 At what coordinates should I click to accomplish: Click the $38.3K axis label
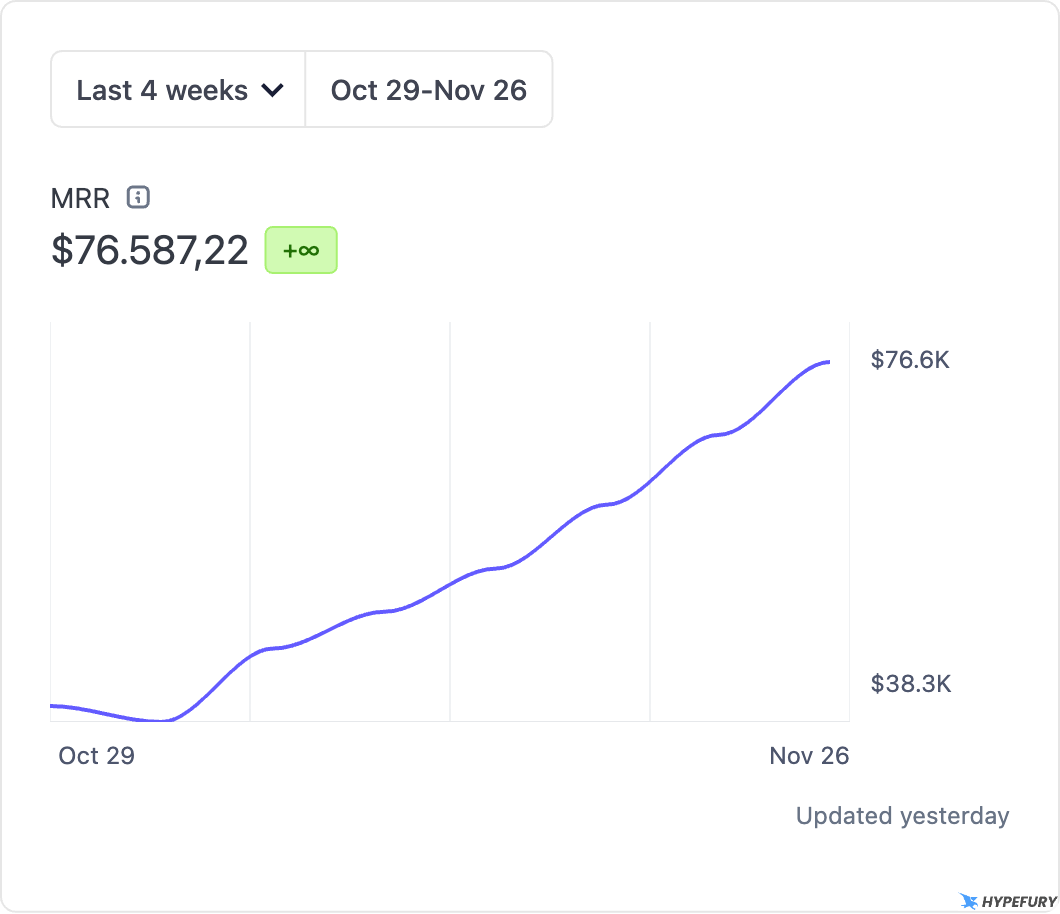click(910, 684)
